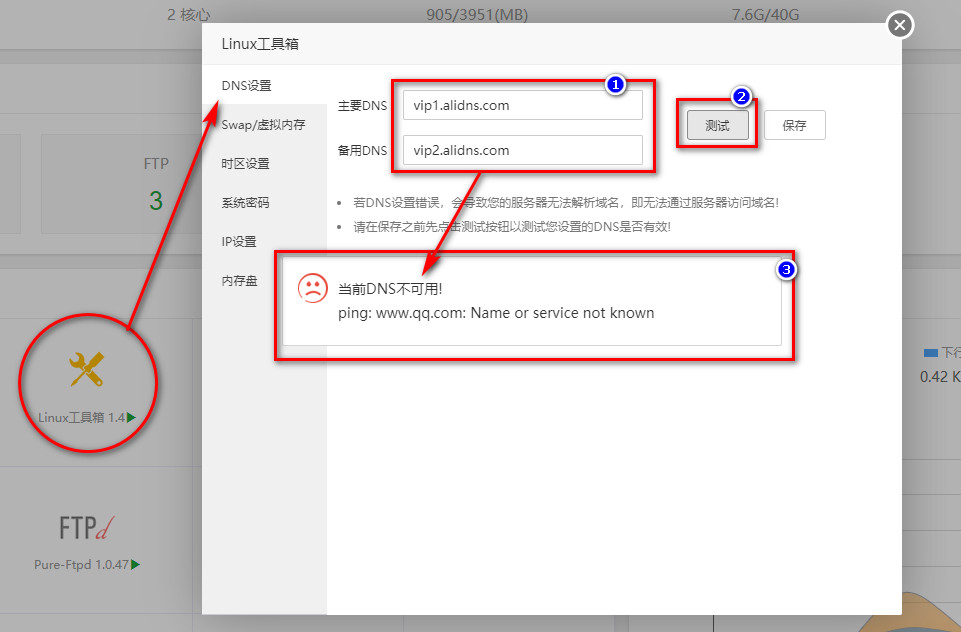961x632 pixels.
Task: Open the 系统密码 tab
Action: pos(245,203)
